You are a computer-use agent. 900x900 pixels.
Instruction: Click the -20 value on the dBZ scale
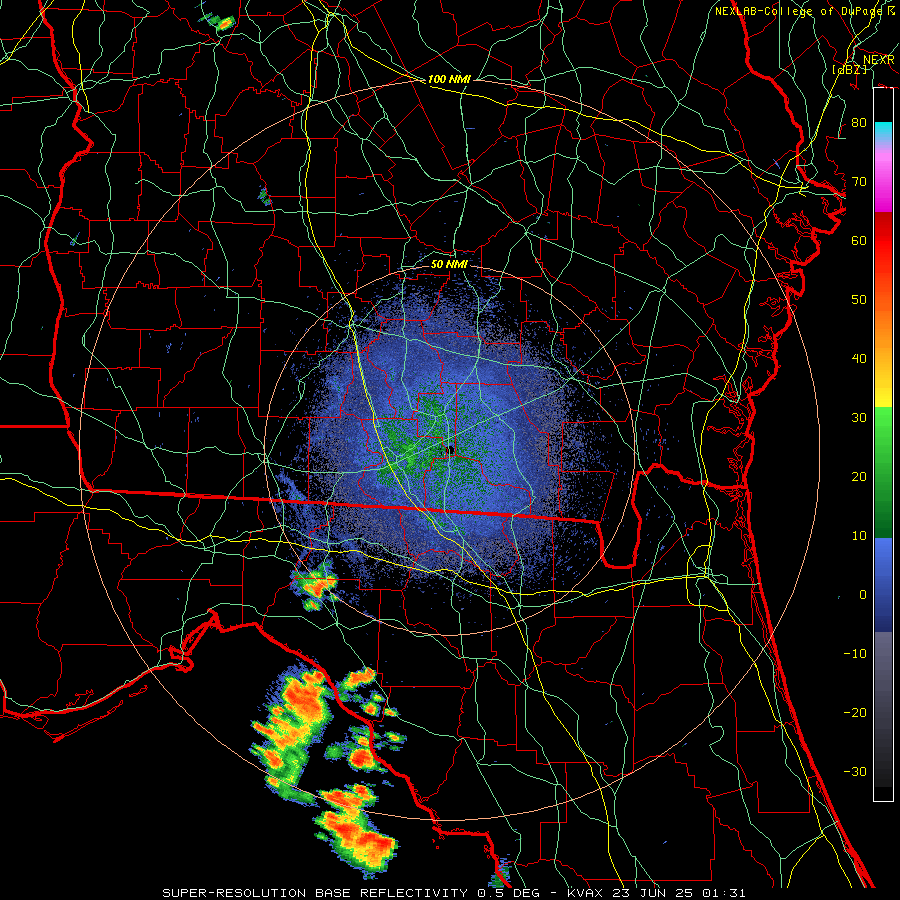pos(855,713)
